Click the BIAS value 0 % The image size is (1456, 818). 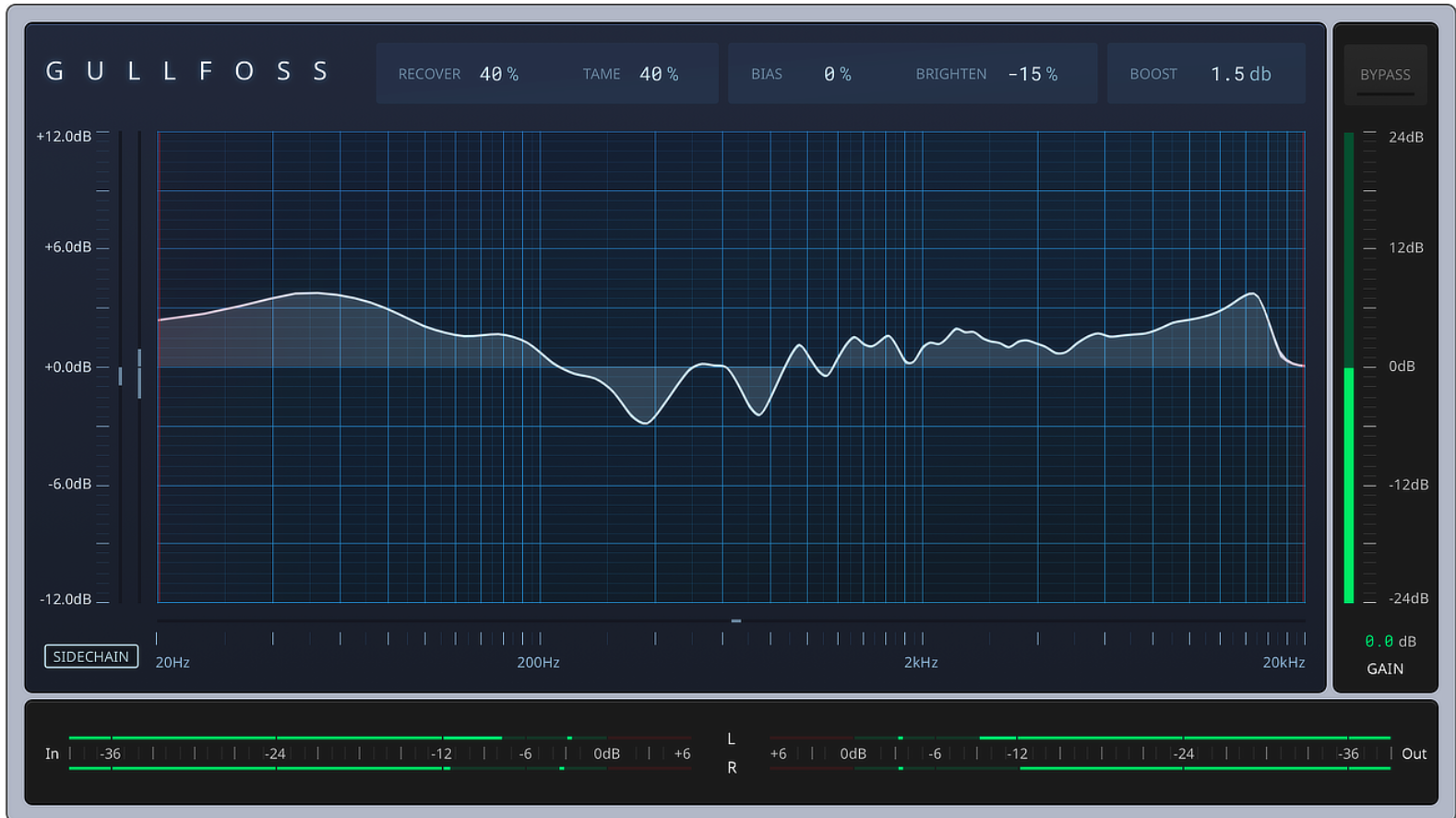(x=838, y=74)
